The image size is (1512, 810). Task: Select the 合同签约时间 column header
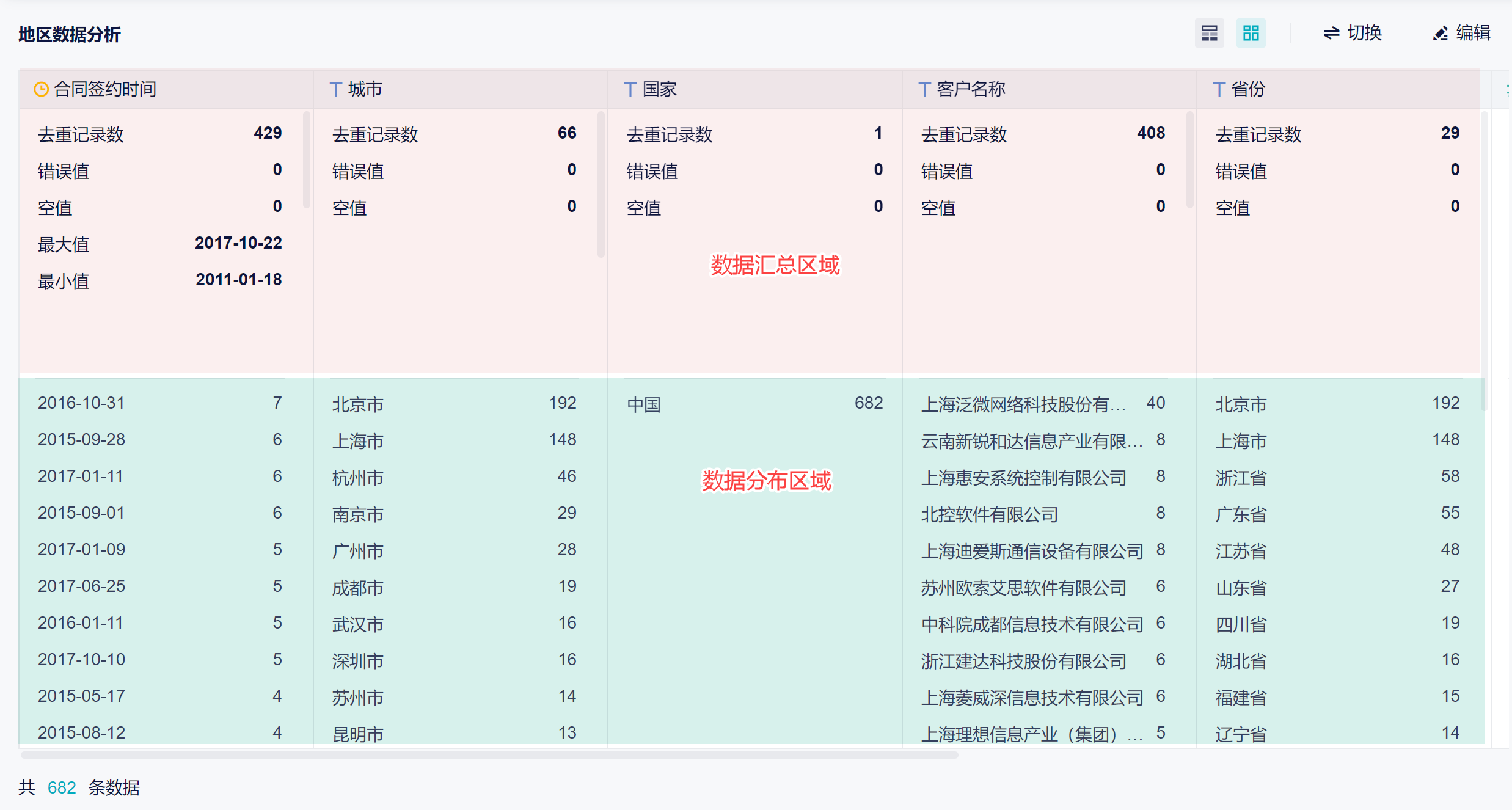click(x=105, y=89)
